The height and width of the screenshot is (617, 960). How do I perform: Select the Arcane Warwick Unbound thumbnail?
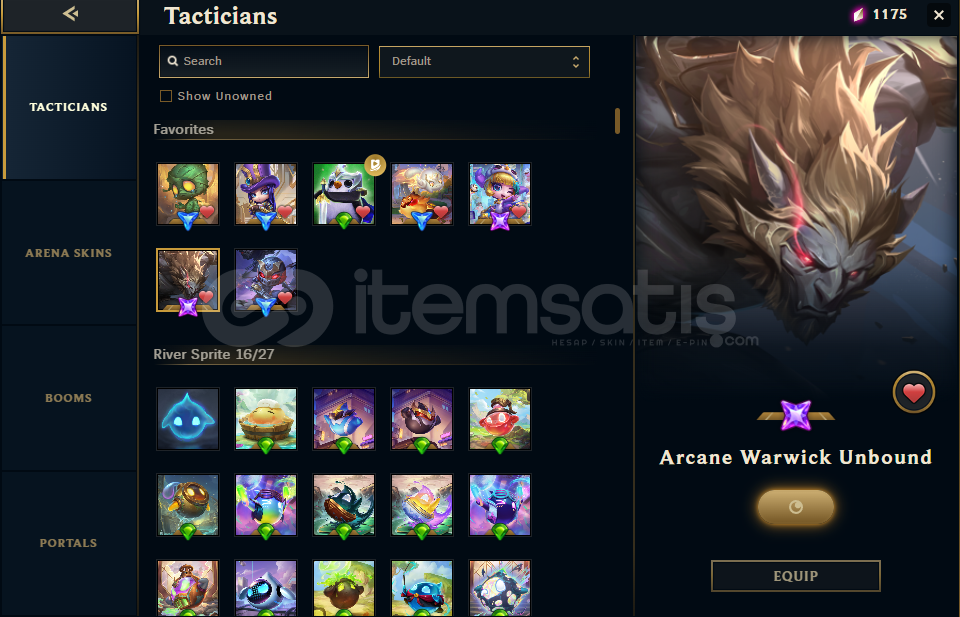point(188,280)
